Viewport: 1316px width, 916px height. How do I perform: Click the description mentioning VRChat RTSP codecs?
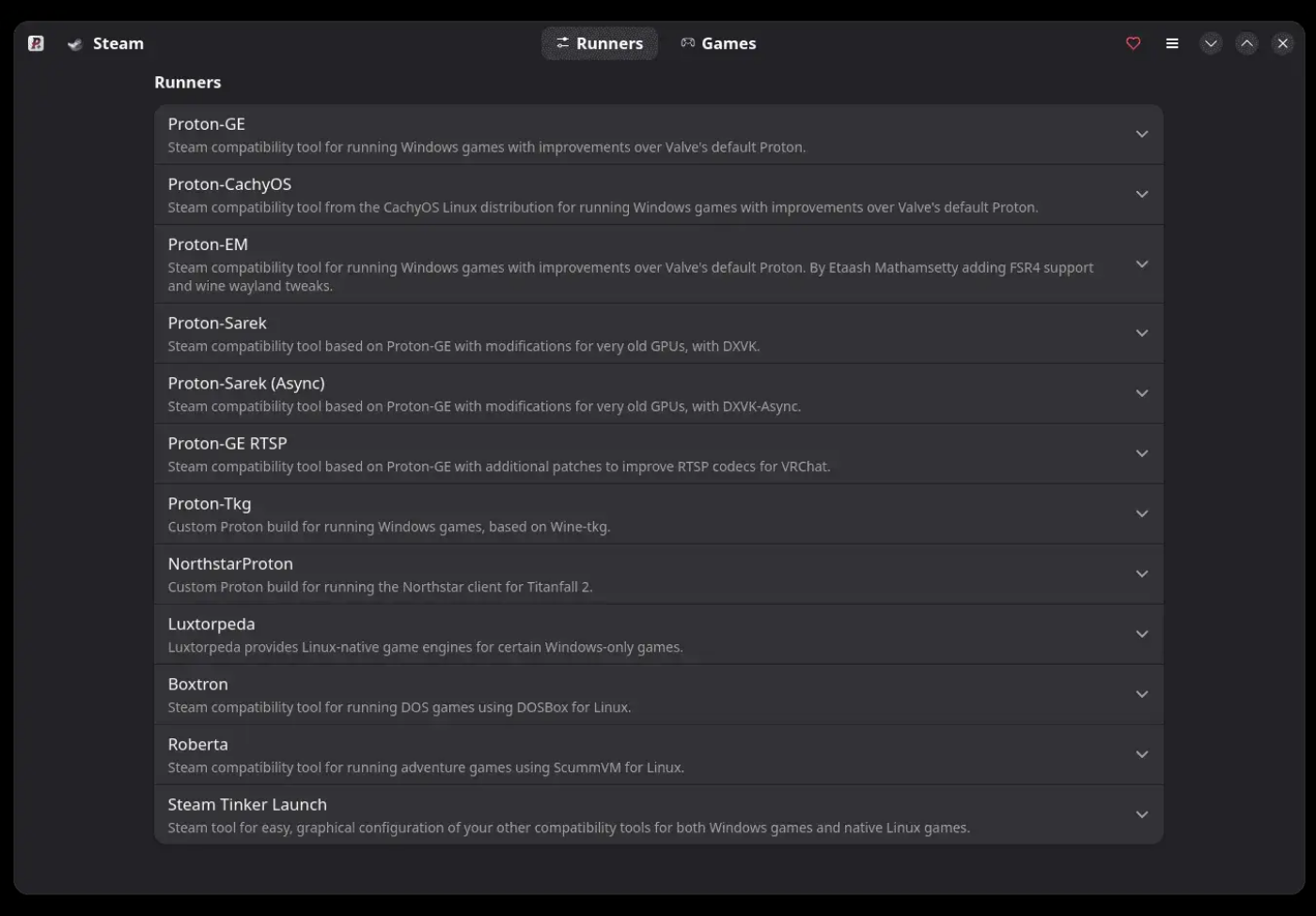pos(499,466)
